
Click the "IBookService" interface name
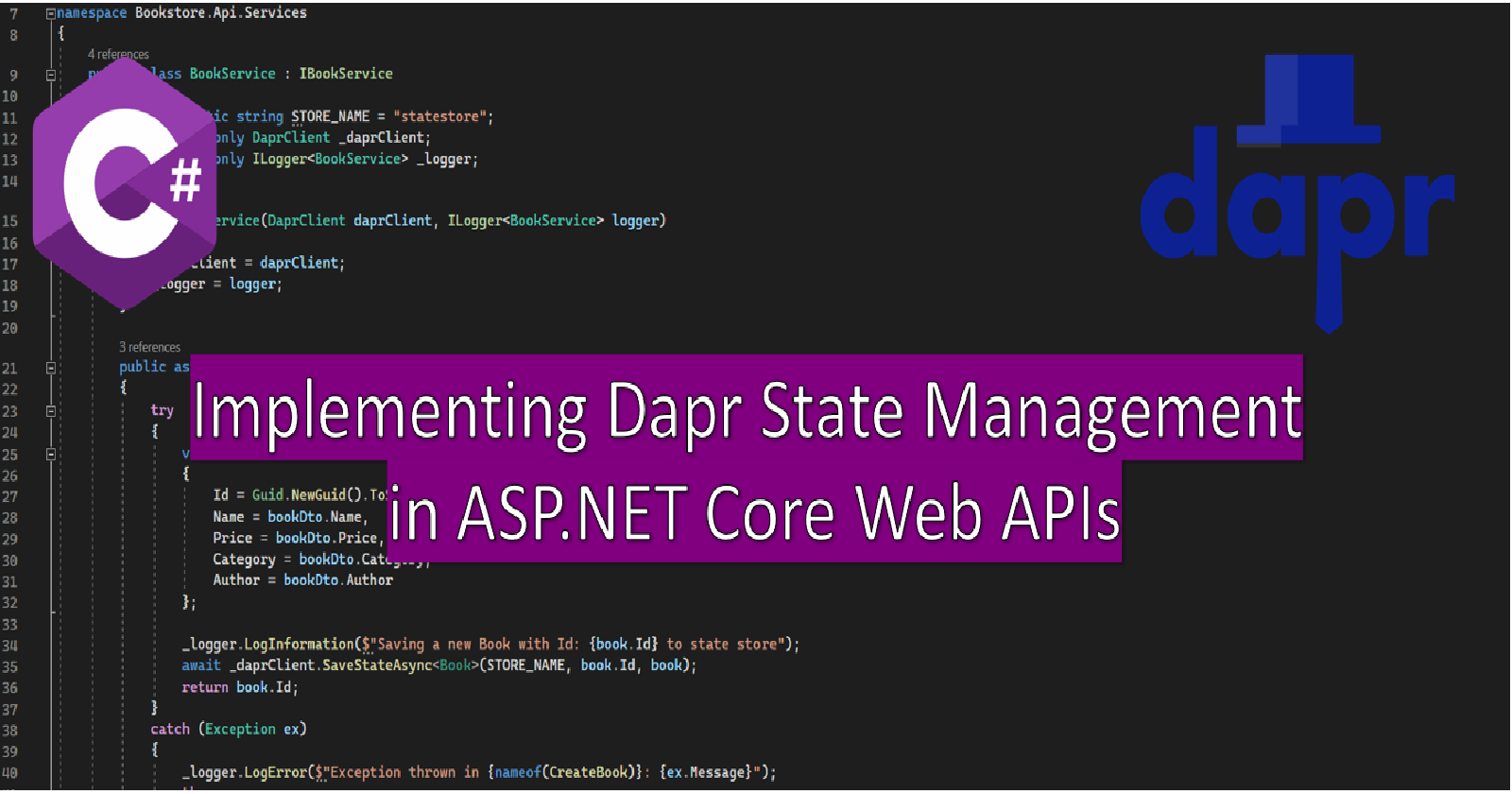pos(346,74)
